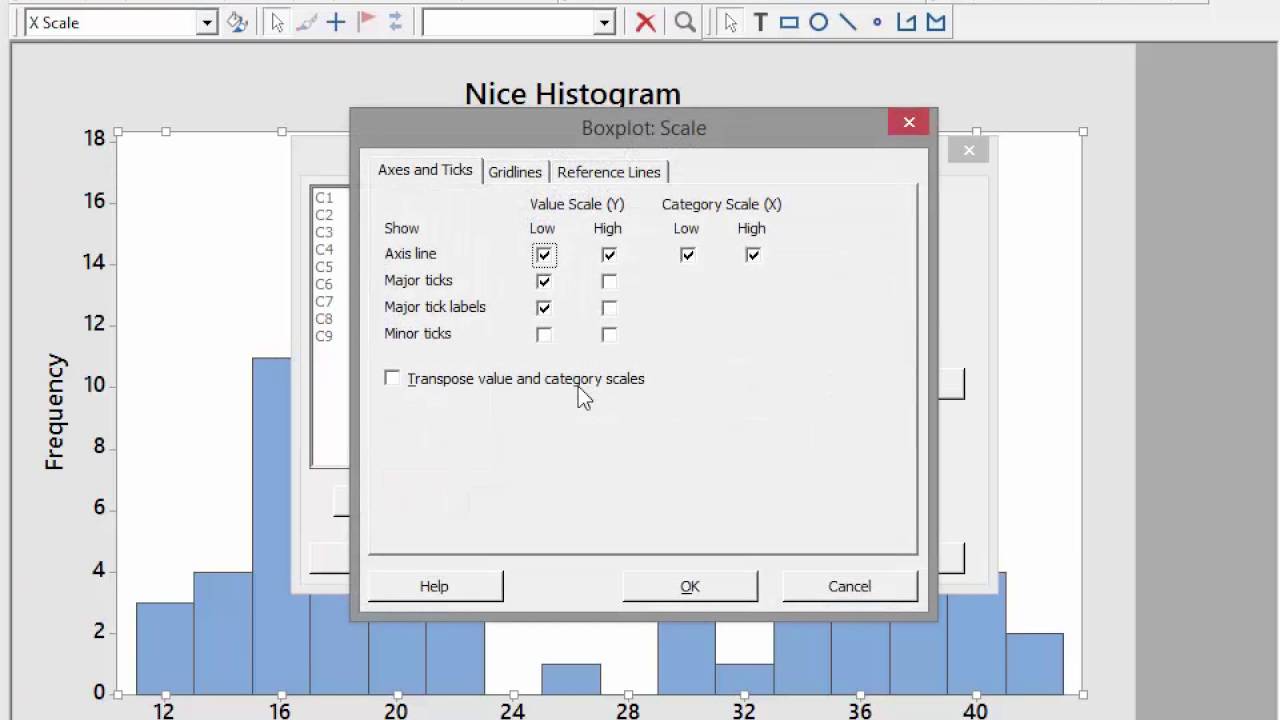Viewport: 1280px width, 720px height.
Task: Click the red Flag data point tool
Action: click(x=366, y=22)
